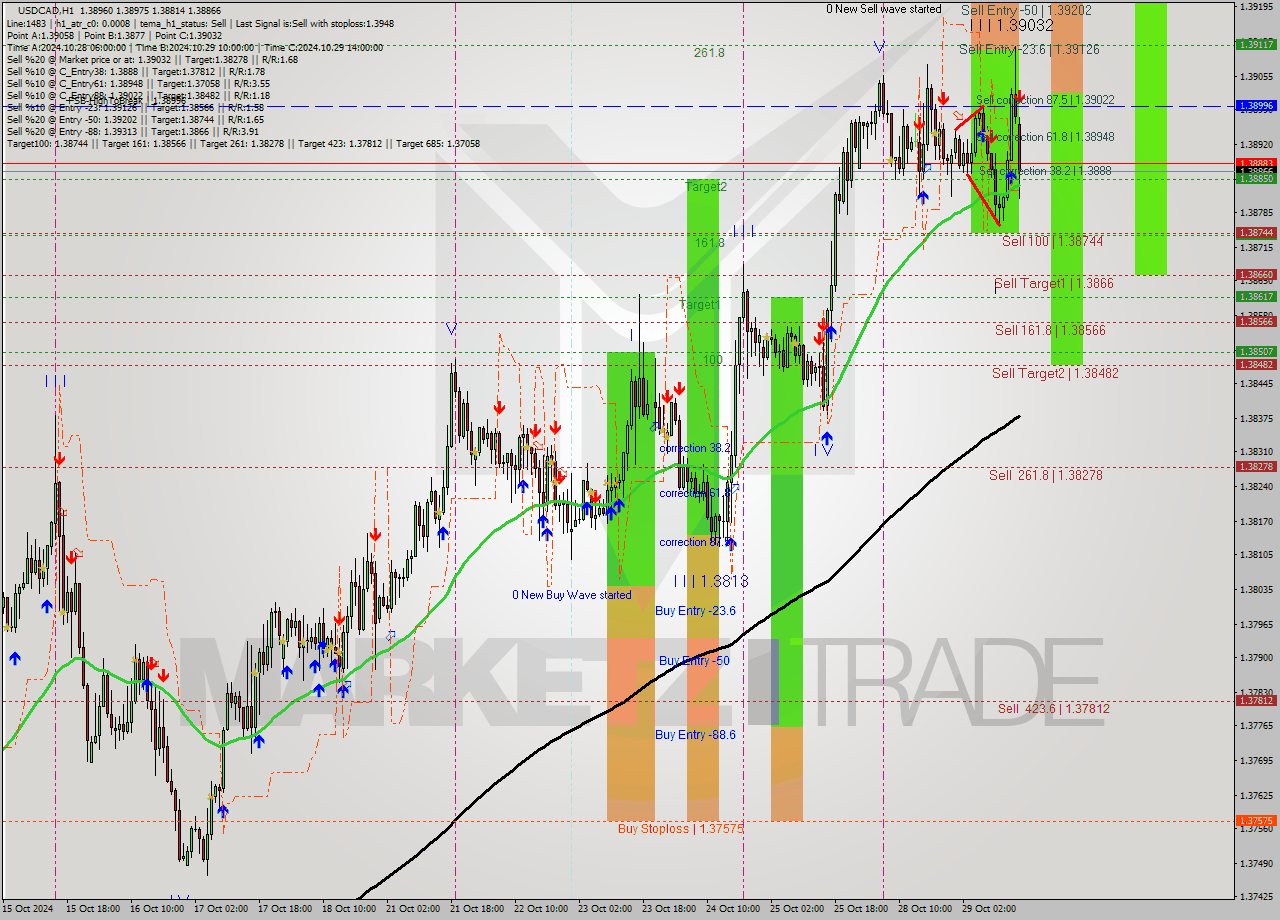Select the 1.37900 price scale value
Viewport: 1280px width, 920px height.
[1256, 657]
